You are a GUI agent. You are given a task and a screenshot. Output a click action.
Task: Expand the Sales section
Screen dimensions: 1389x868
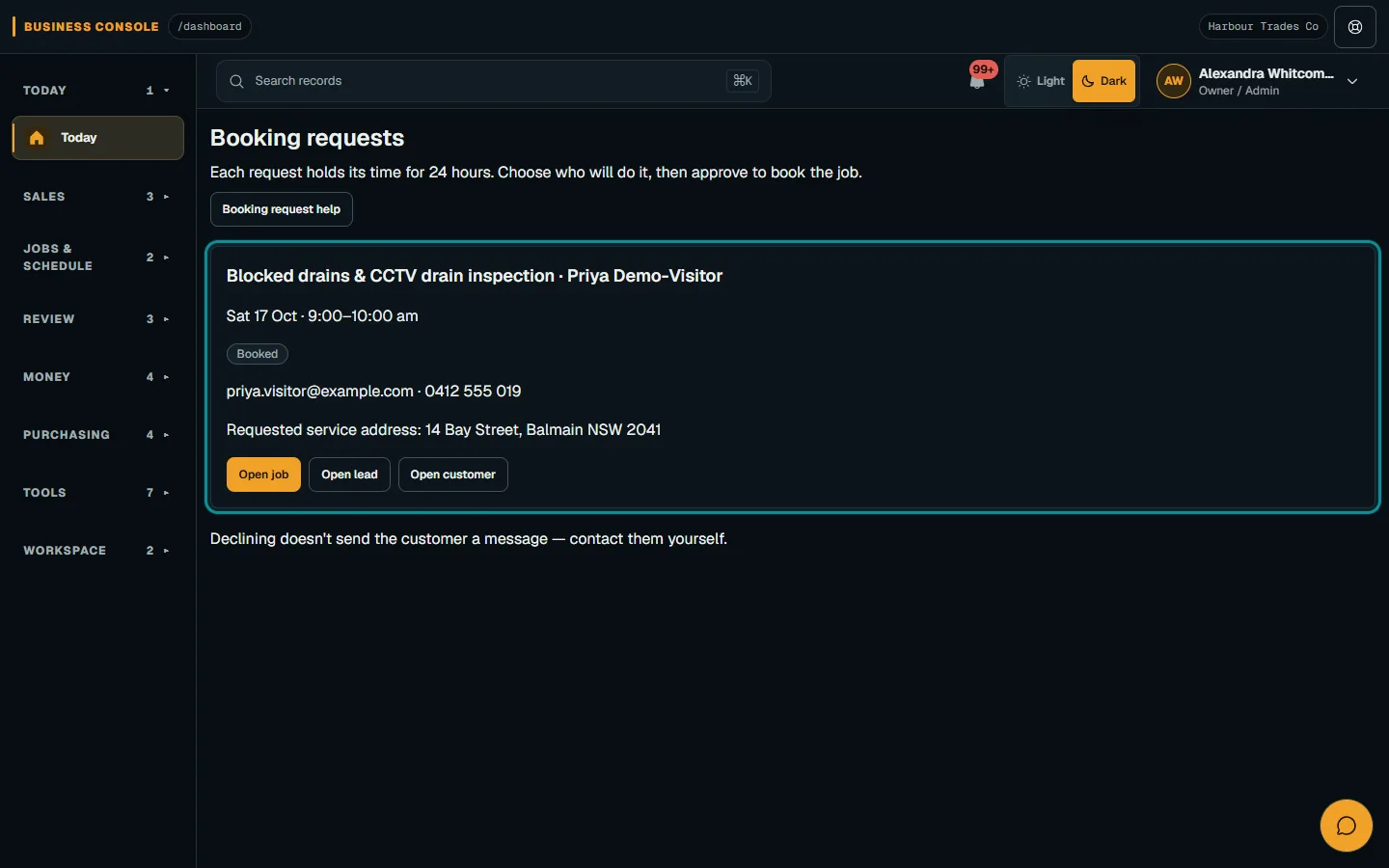[x=96, y=197]
